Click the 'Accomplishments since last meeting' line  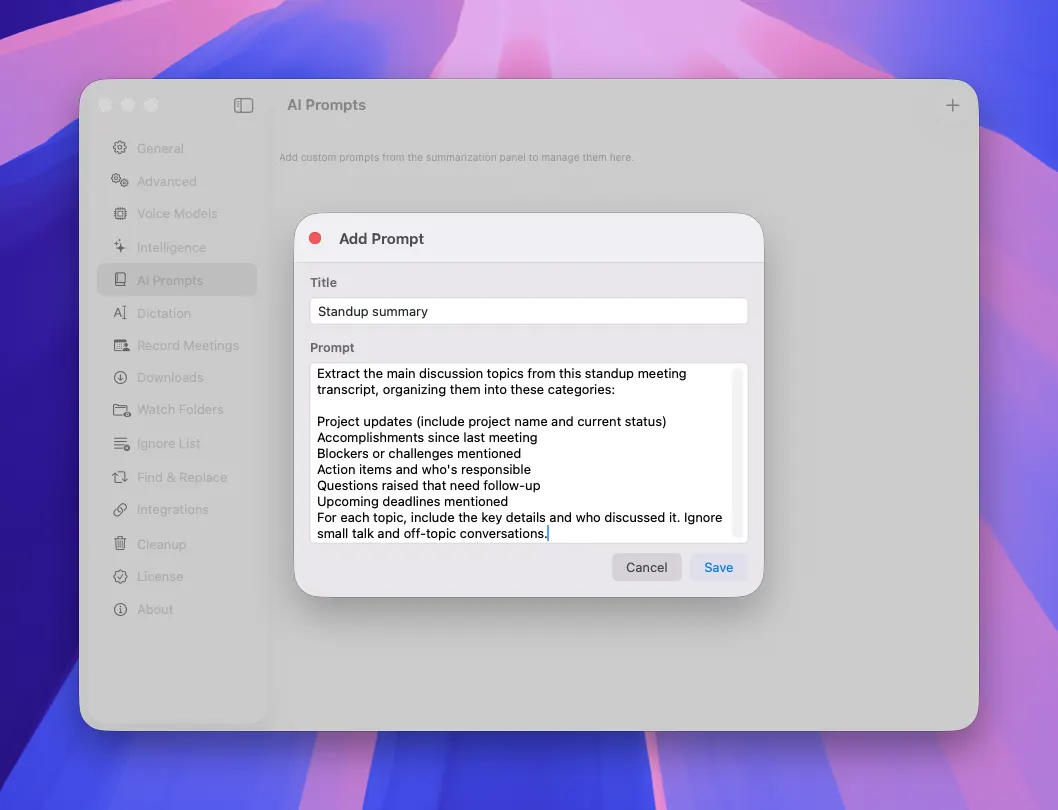(x=427, y=437)
